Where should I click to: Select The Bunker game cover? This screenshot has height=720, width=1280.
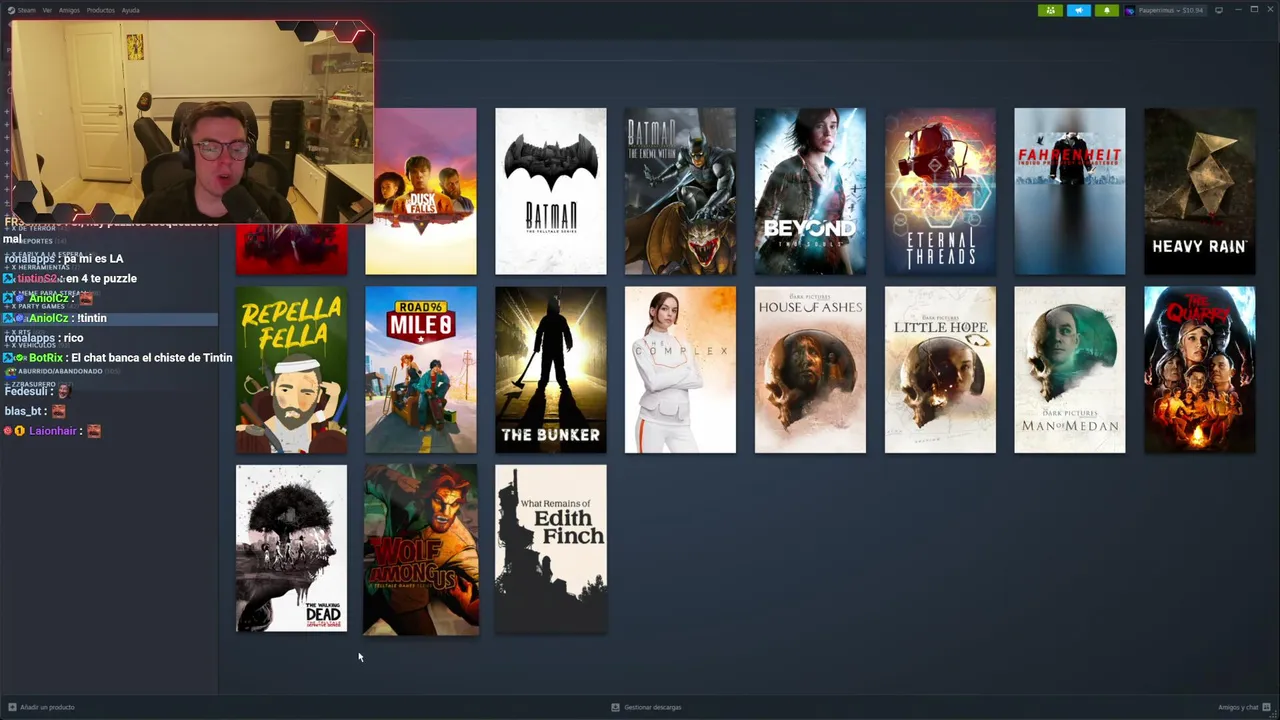pos(551,370)
